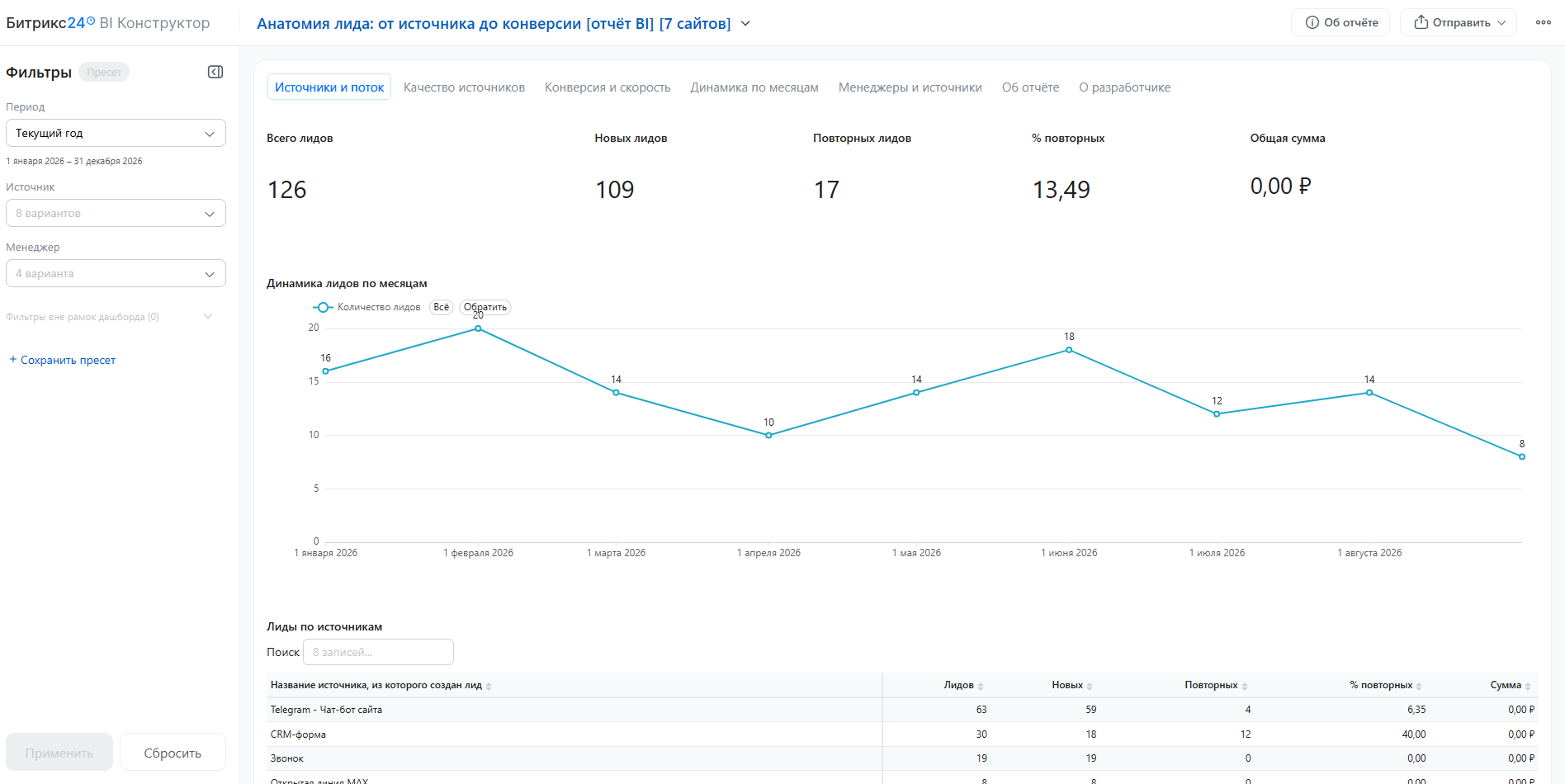Select the CRM-форма row in the table
This screenshot has width=1565, height=784.
[902, 734]
